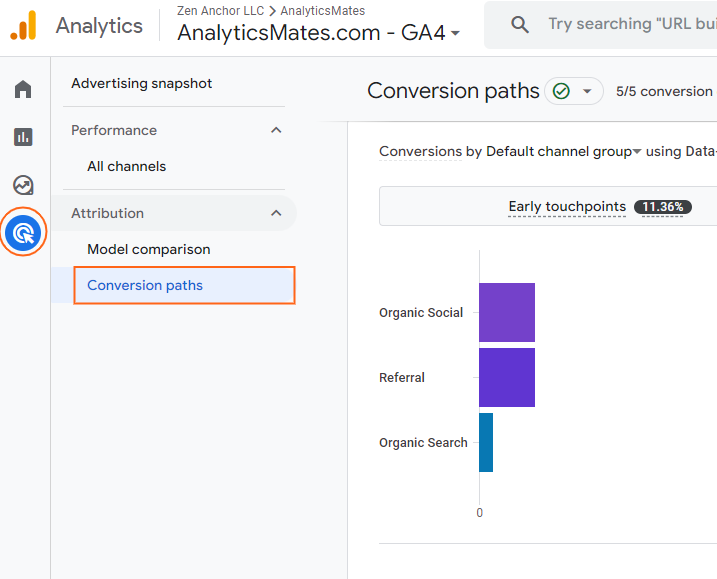Click the Google Analytics logo icon
717x579 pixels.
coord(23,26)
